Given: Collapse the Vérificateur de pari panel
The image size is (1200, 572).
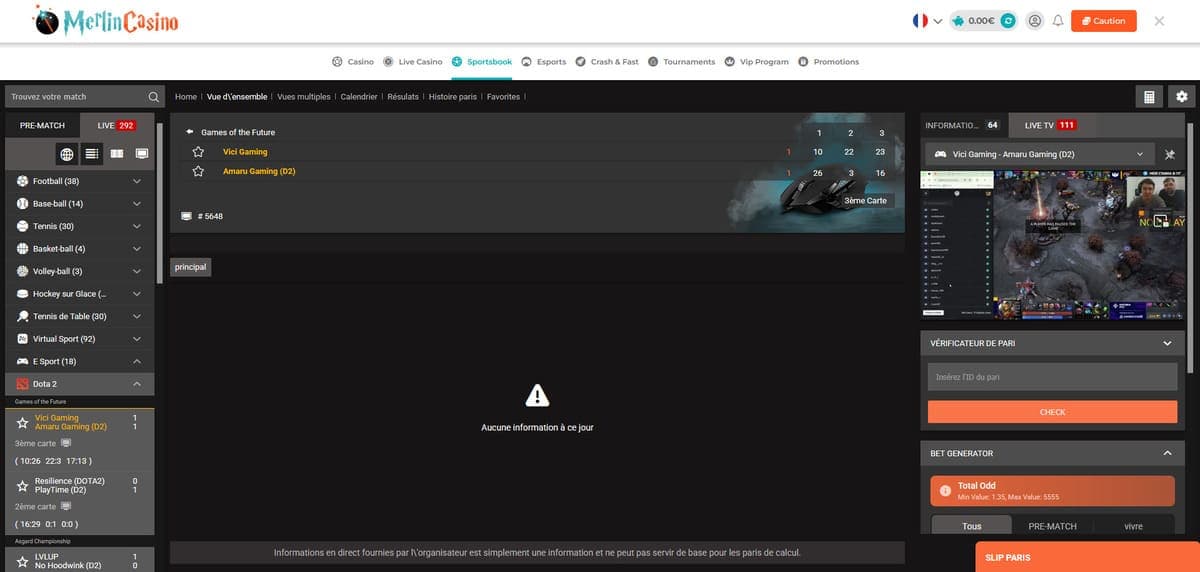Looking at the screenshot, I should (x=1167, y=343).
